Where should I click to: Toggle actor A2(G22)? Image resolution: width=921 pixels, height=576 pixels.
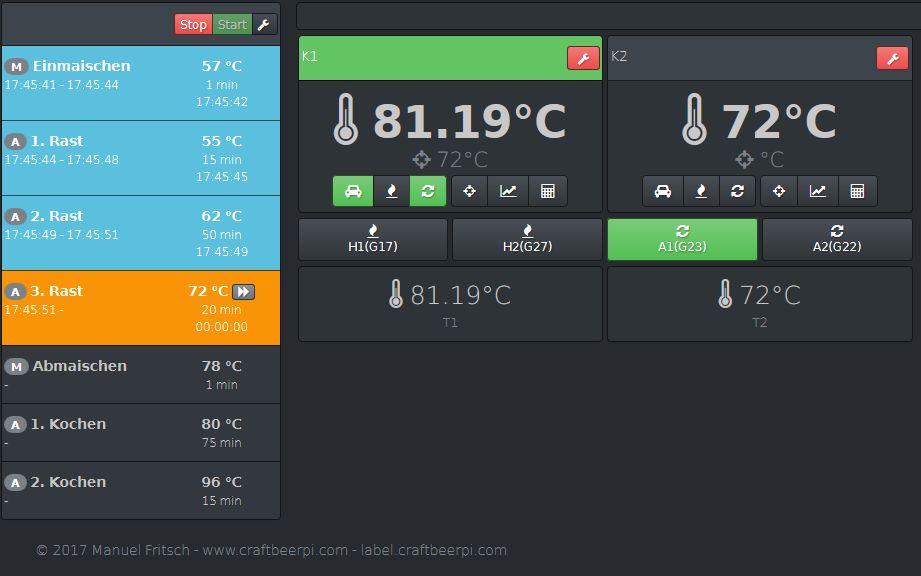click(x=837, y=240)
